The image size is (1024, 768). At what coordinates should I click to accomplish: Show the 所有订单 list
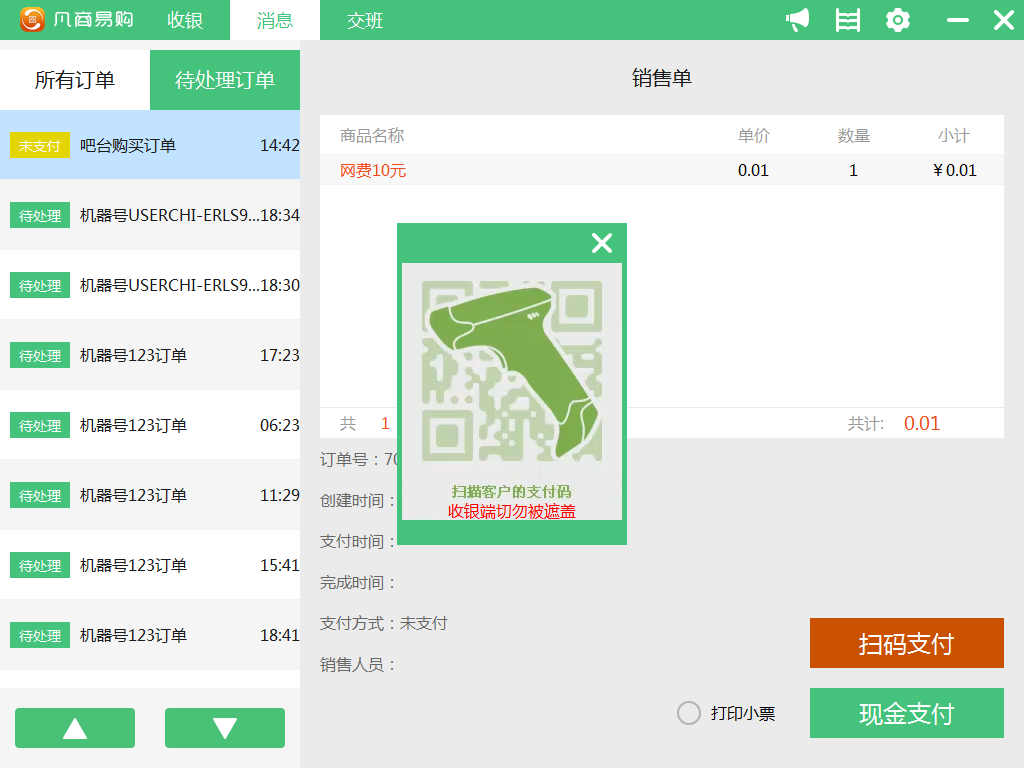75,80
